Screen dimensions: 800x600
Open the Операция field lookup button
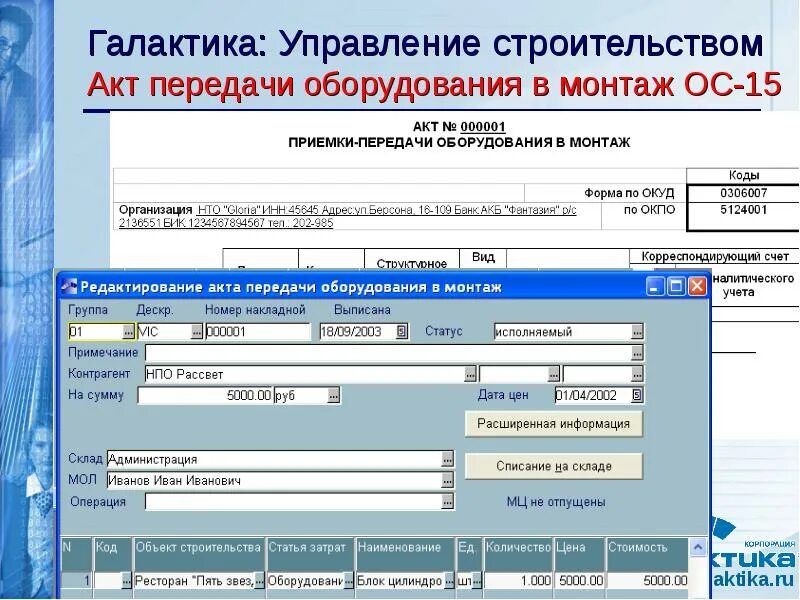click(x=447, y=502)
